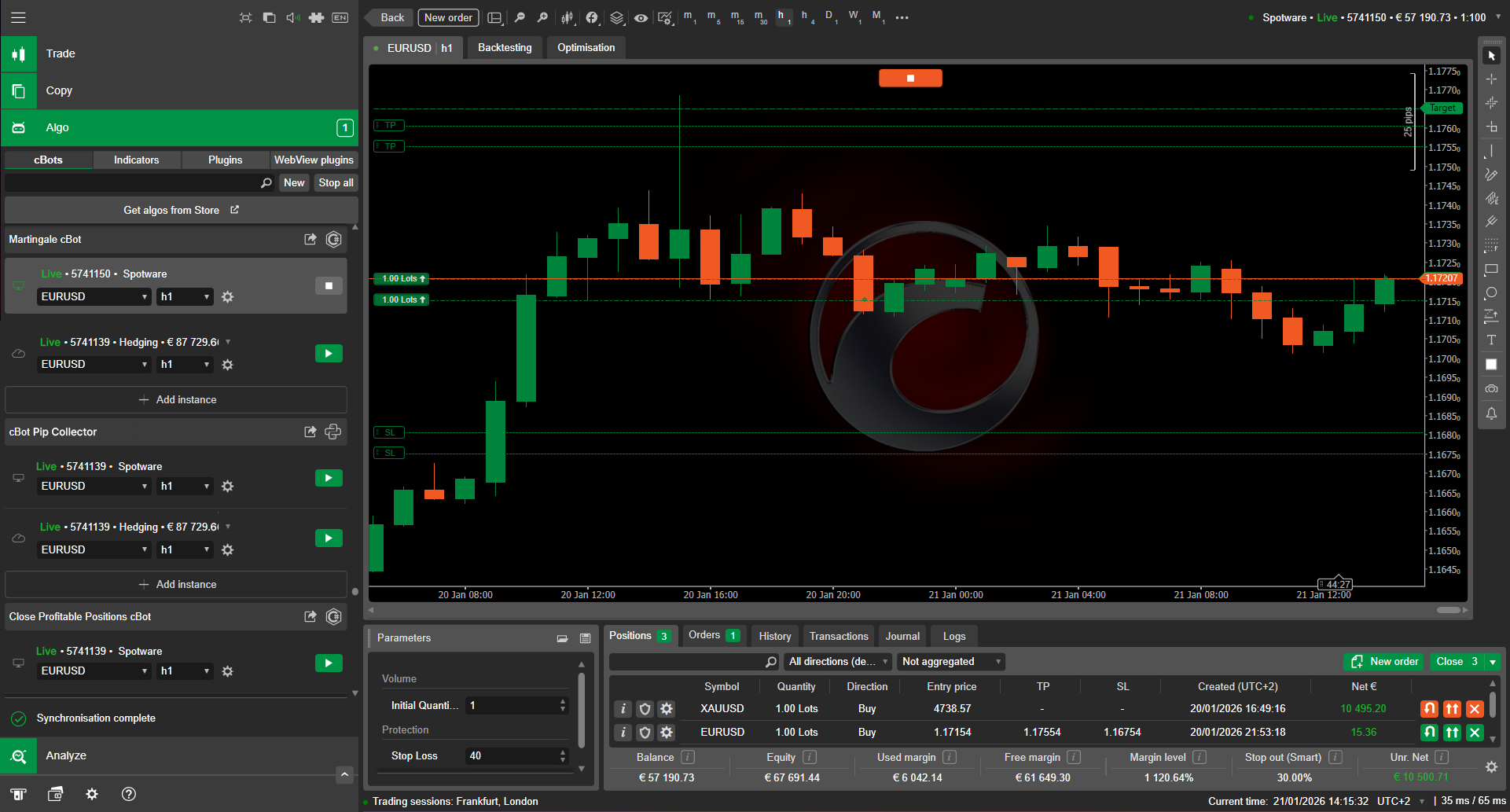Take a chart snapshot with the camera icon

click(1492, 388)
